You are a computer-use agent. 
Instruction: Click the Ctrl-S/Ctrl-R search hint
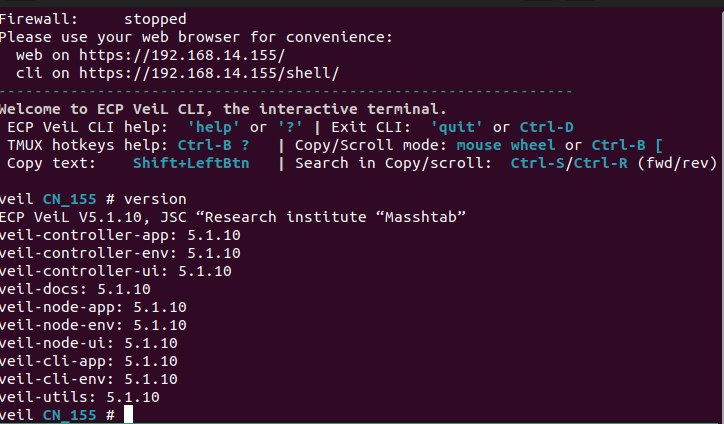point(569,163)
